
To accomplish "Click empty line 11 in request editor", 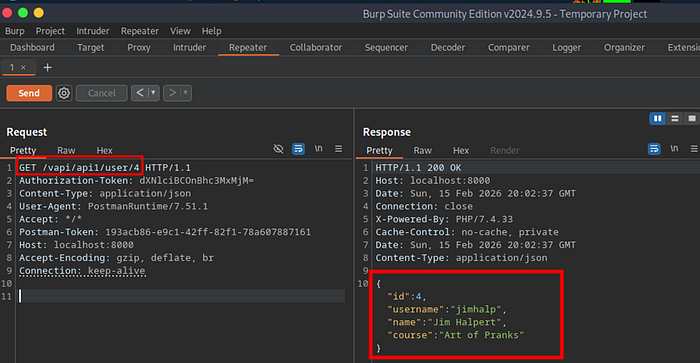I will coord(182,296).
